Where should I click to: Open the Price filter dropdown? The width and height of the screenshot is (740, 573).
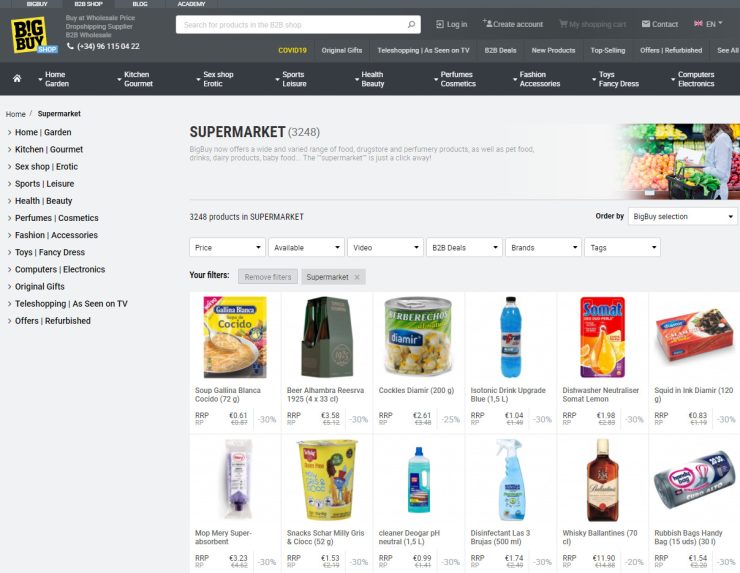(x=227, y=247)
